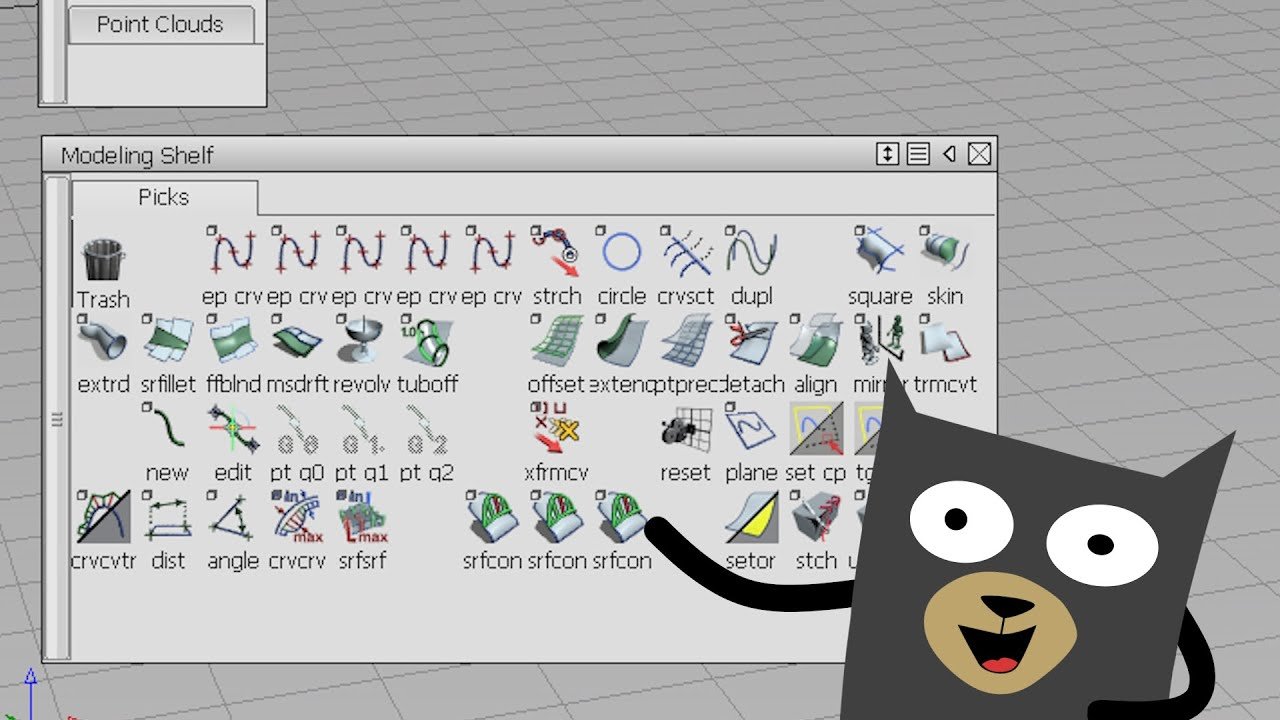Select the square surface tool
This screenshot has height=720, width=1280.
tap(880, 252)
